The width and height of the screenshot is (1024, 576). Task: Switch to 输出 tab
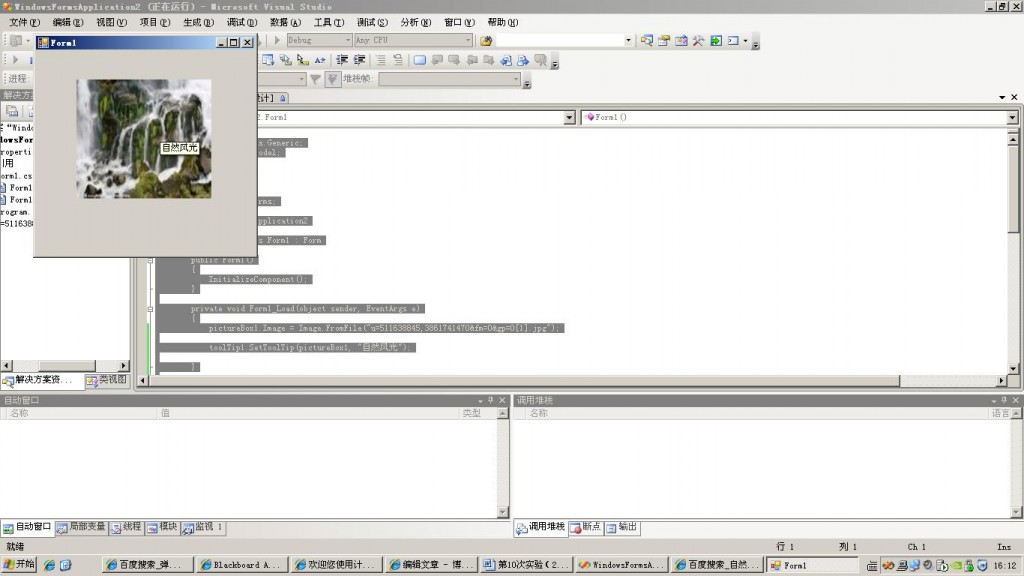coord(622,528)
